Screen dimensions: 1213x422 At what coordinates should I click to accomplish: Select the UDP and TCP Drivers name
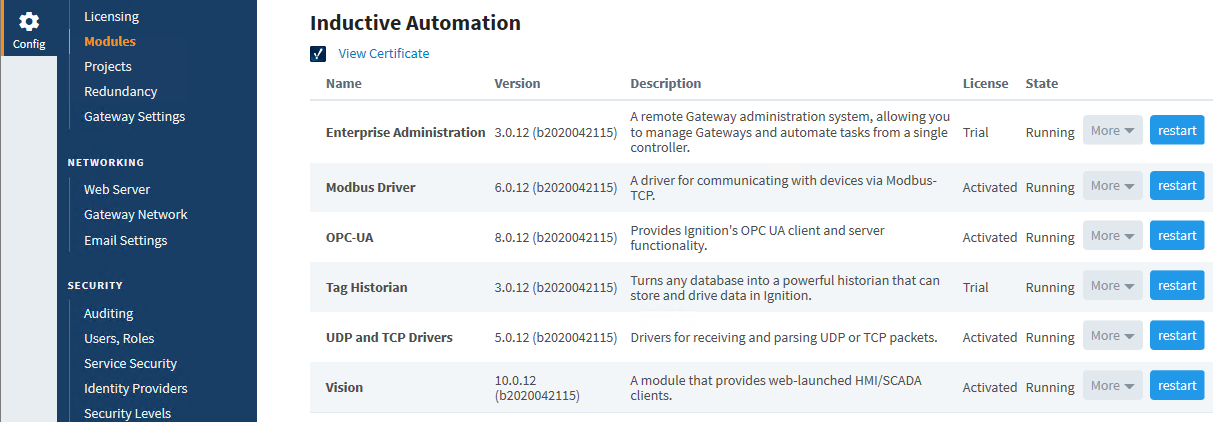point(389,337)
